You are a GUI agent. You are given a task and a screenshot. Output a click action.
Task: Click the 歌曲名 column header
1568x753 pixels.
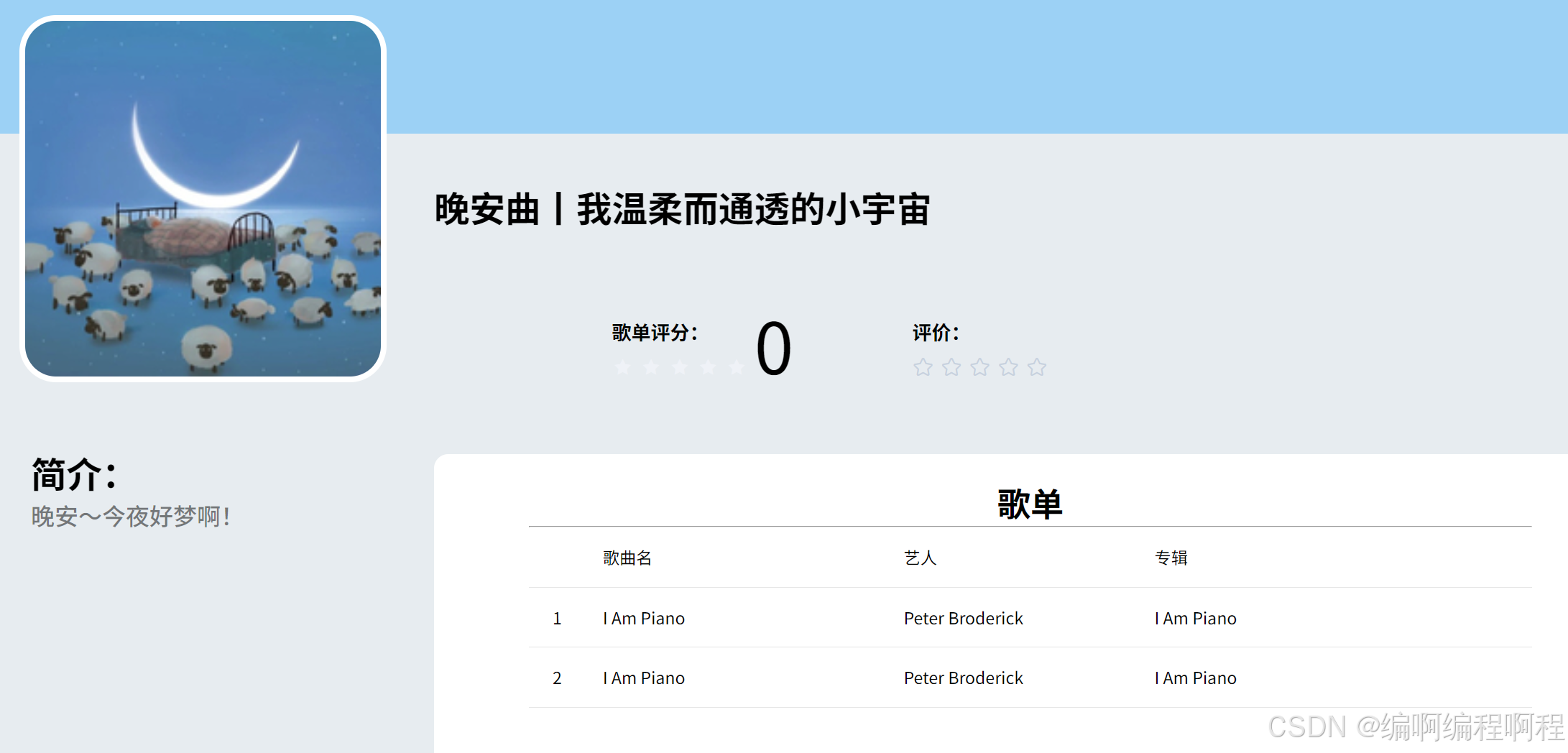coord(627,558)
